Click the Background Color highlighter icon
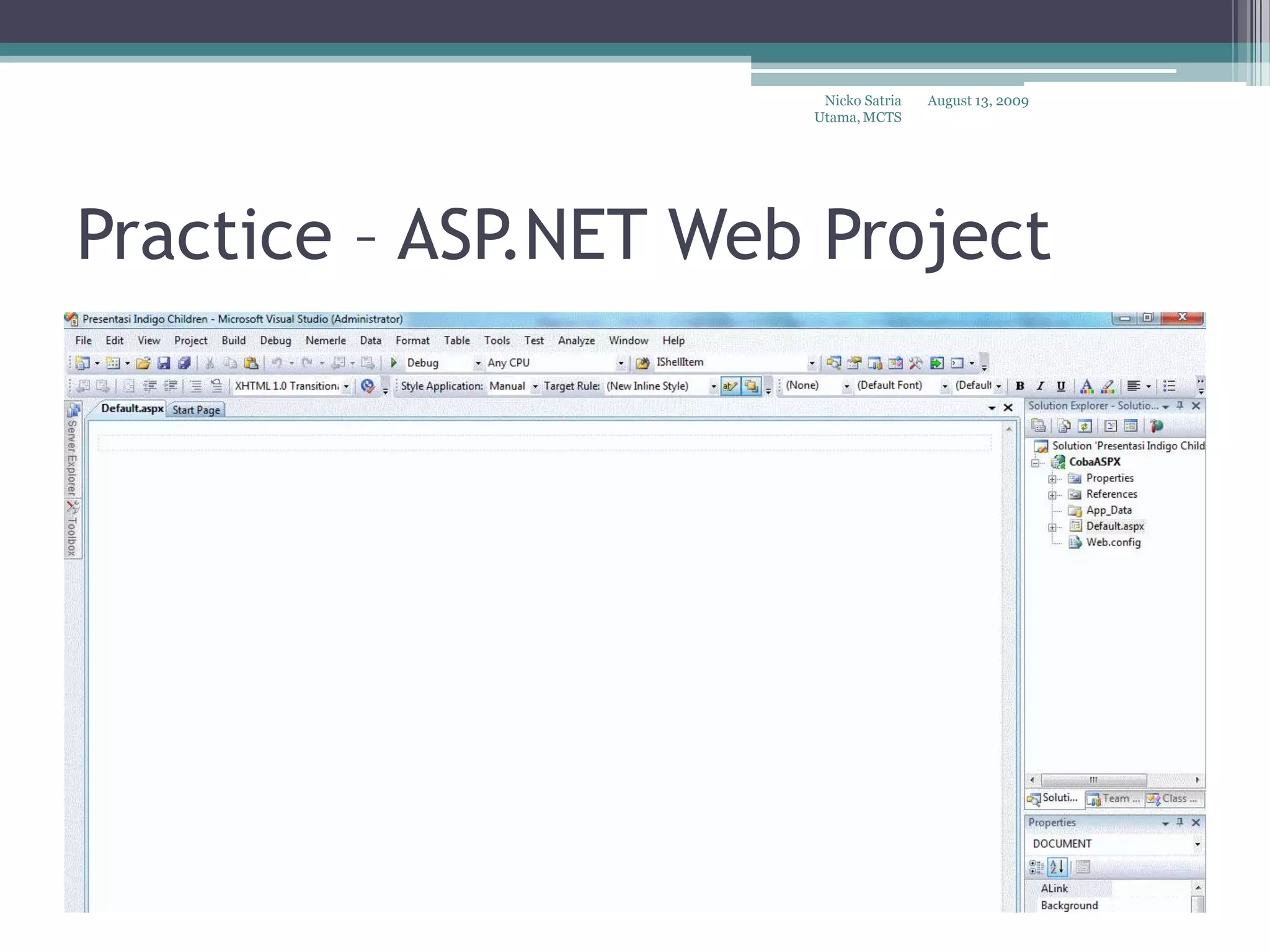Image resolution: width=1270 pixels, height=952 pixels. click(1108, 386)
